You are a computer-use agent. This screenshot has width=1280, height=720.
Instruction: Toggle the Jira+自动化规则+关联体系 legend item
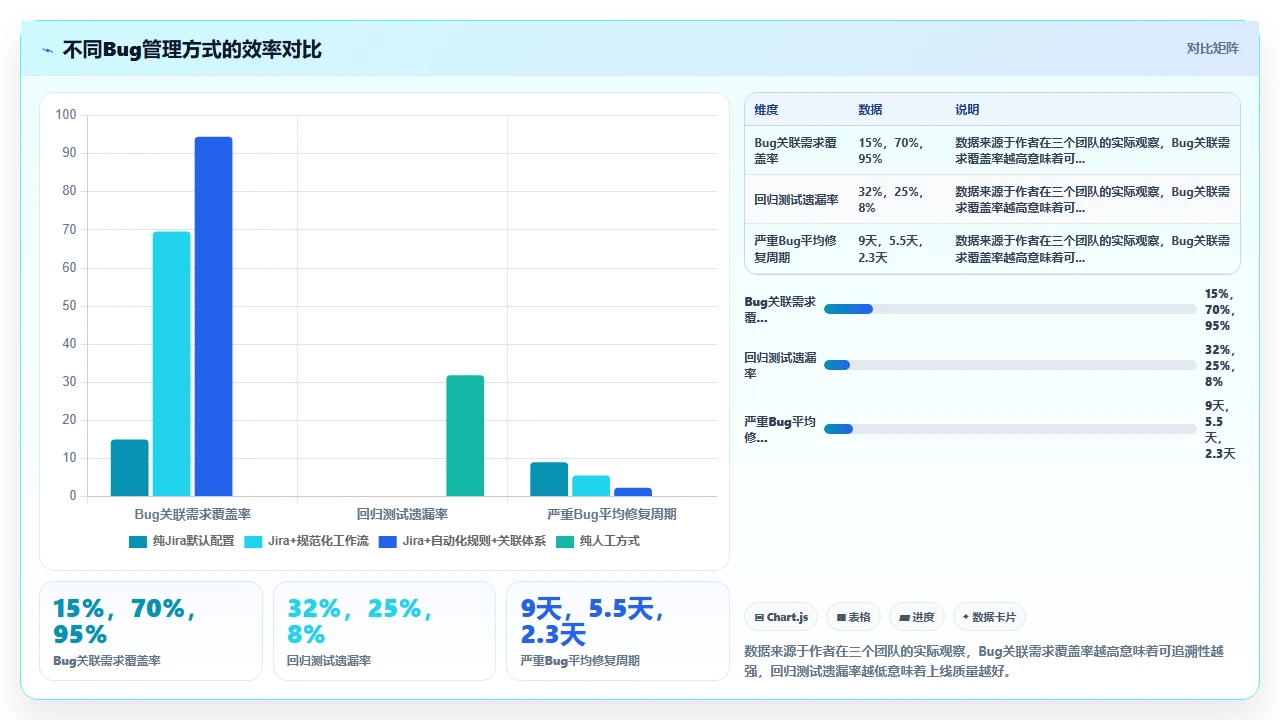[462, 541]
